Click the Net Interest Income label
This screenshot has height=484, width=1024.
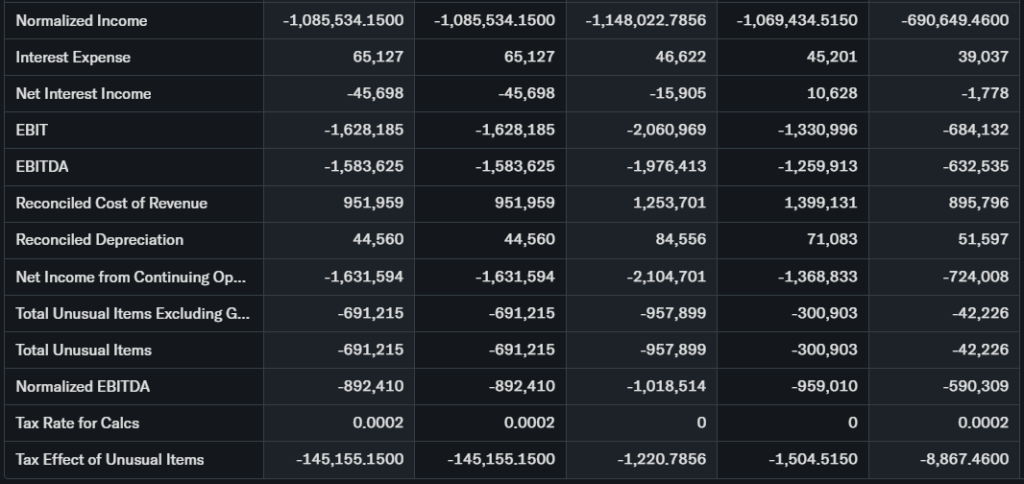click(83, 94)
